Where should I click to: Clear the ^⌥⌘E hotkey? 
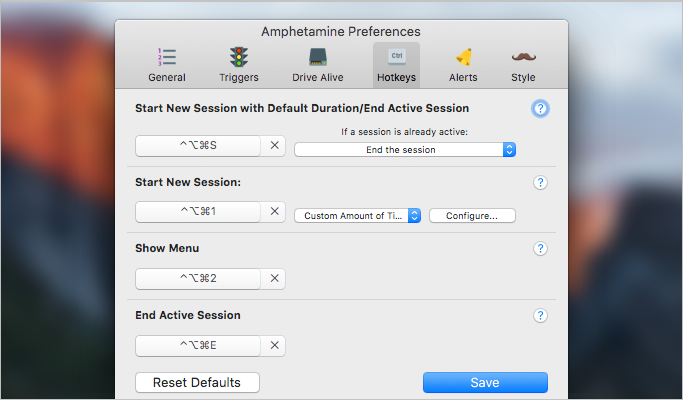(x=274, y=346)
